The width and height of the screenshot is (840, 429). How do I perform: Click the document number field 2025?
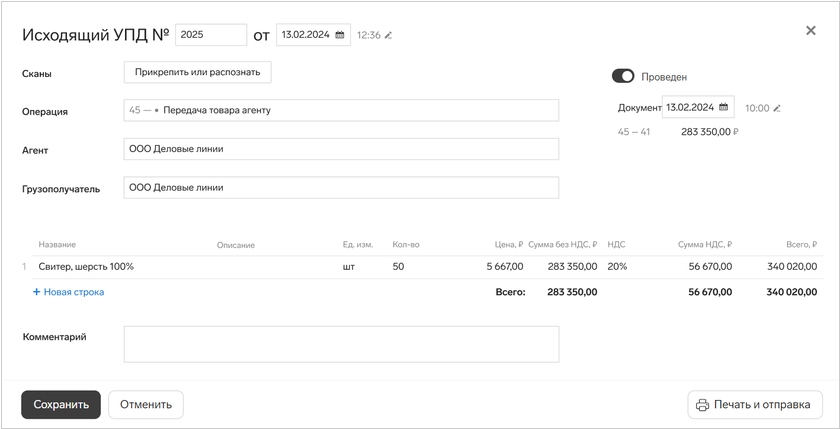pos(211,35)
